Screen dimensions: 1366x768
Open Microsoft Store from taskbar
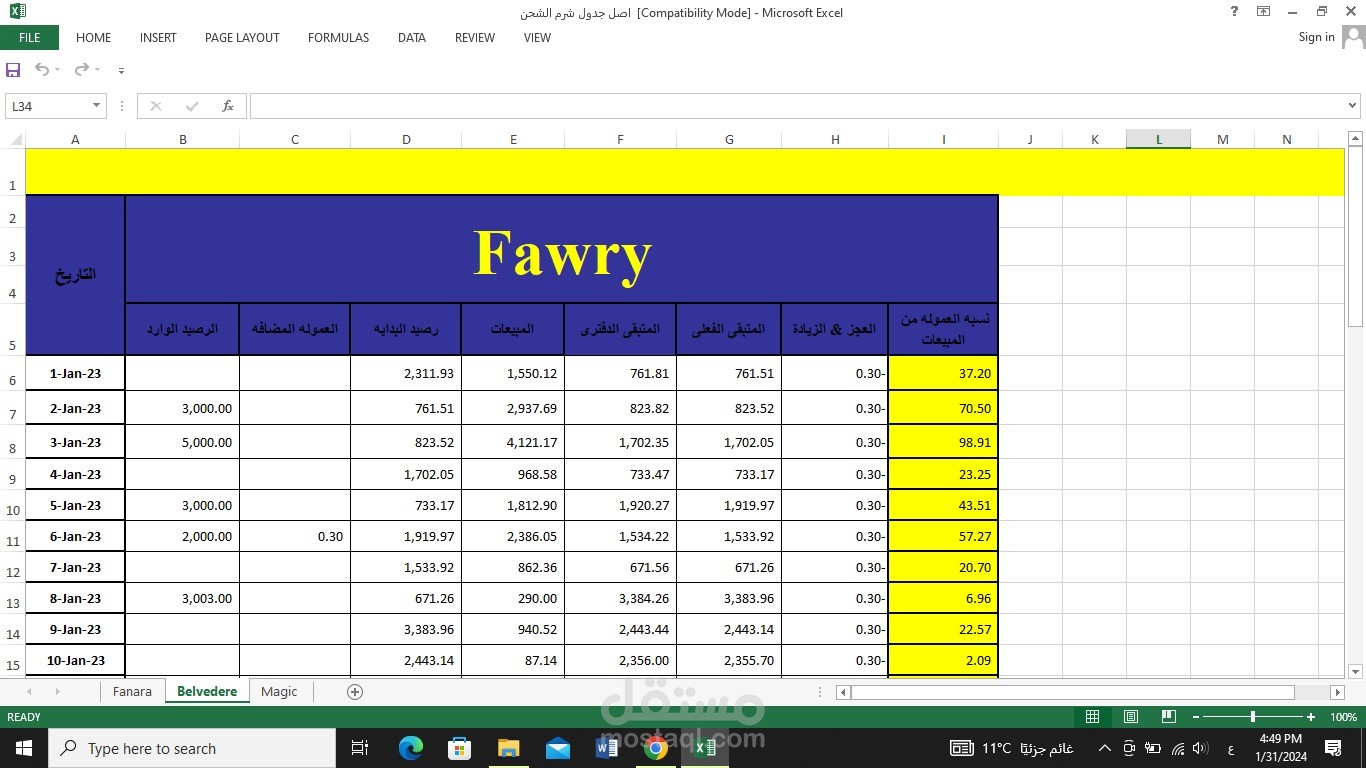click(x=459, y=748)
